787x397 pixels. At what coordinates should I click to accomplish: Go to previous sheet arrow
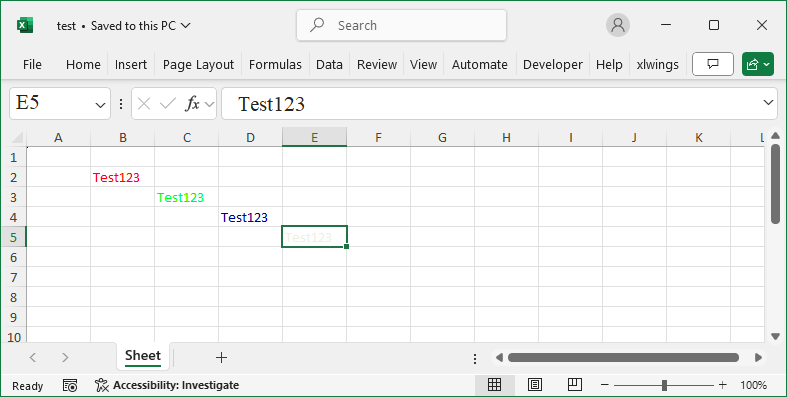(33, 357)
